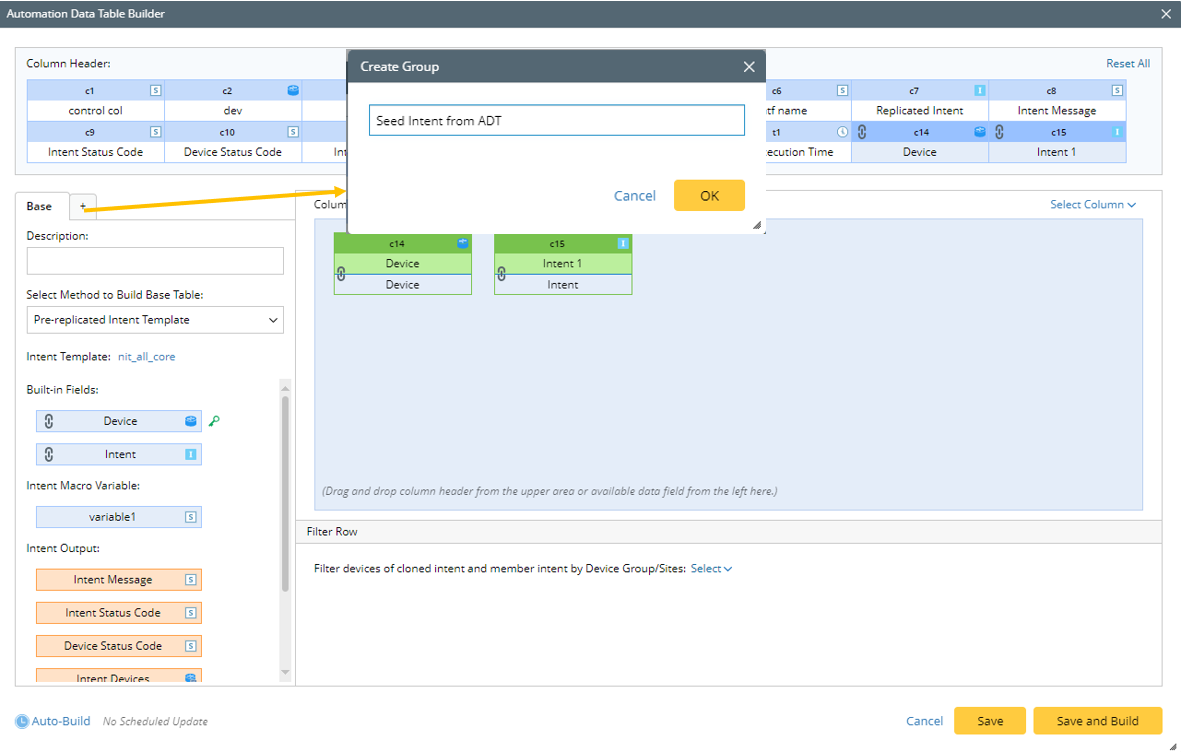The width and height of the screenshot is (1181, 756).
Task: Click string icon on Device Status Code output
Action: tap(191, 646)
